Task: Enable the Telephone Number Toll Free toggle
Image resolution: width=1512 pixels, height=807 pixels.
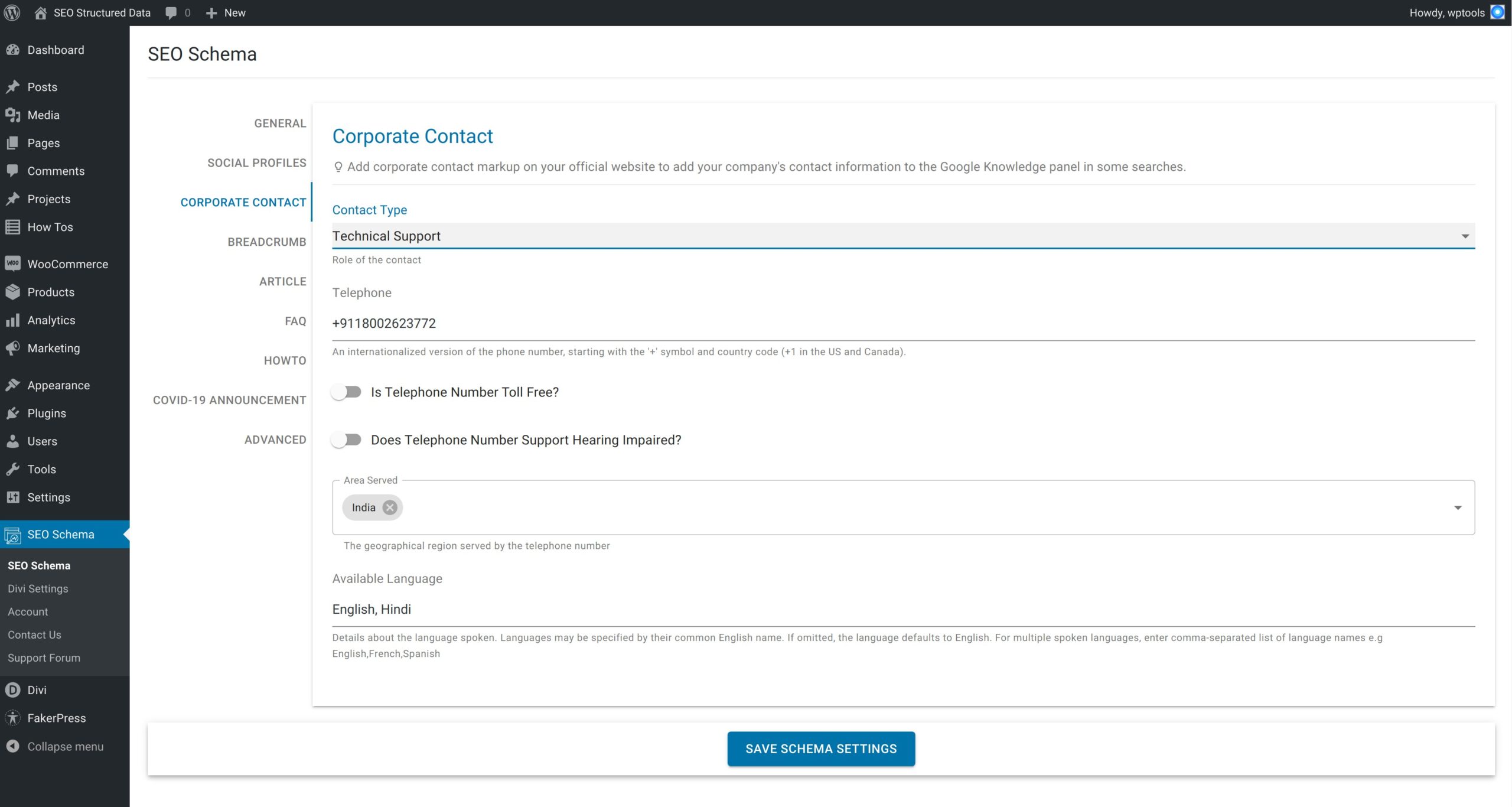Action: (x=346, y=392)
